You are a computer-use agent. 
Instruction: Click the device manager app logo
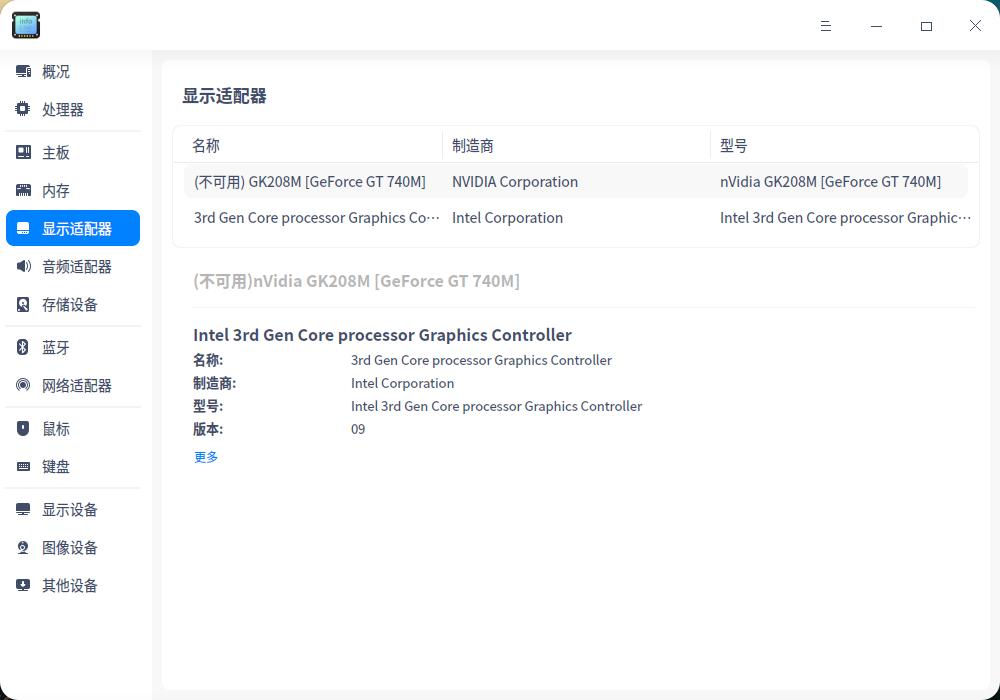tap(26, 25)
